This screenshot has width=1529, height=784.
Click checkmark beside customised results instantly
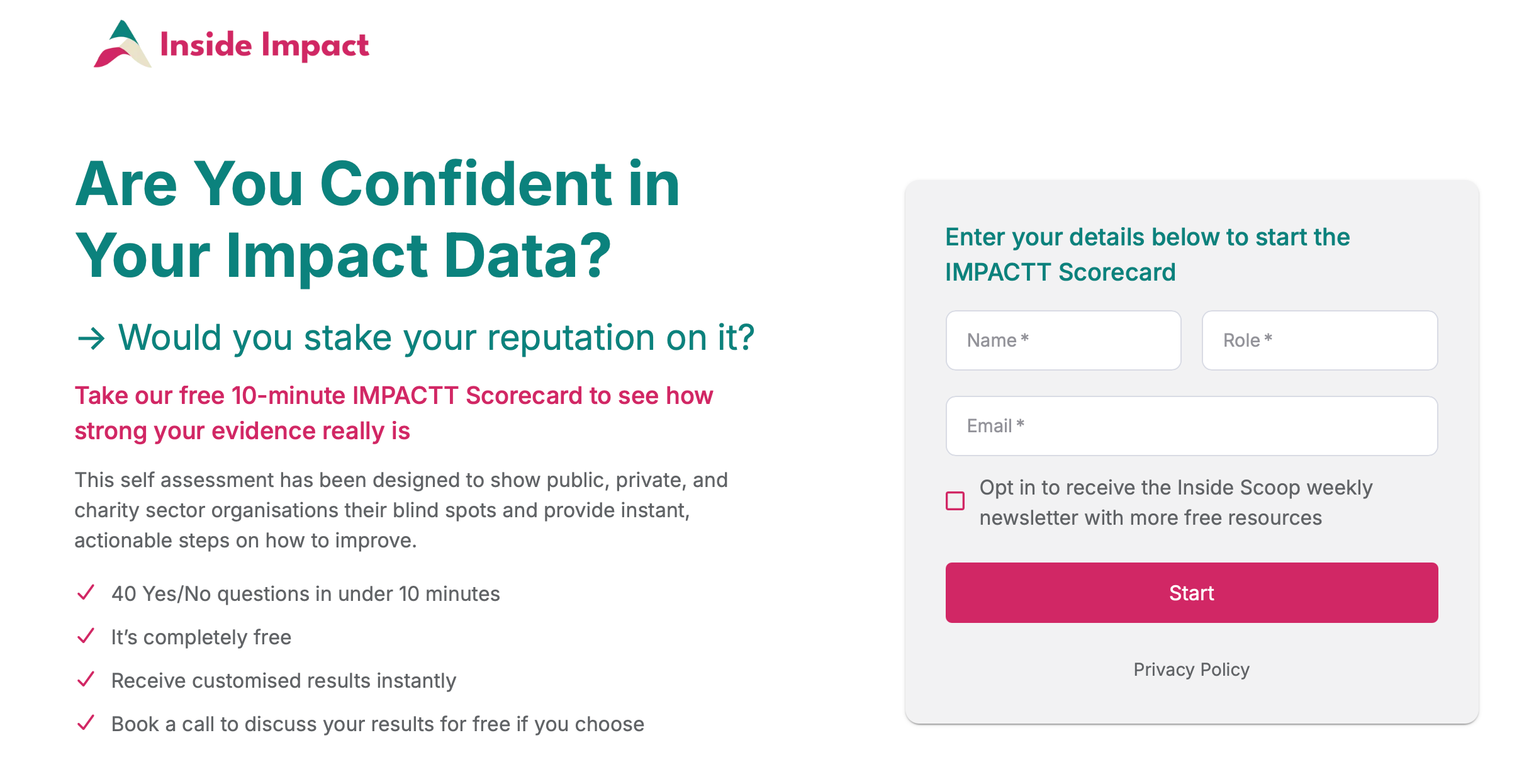point(86,680)
